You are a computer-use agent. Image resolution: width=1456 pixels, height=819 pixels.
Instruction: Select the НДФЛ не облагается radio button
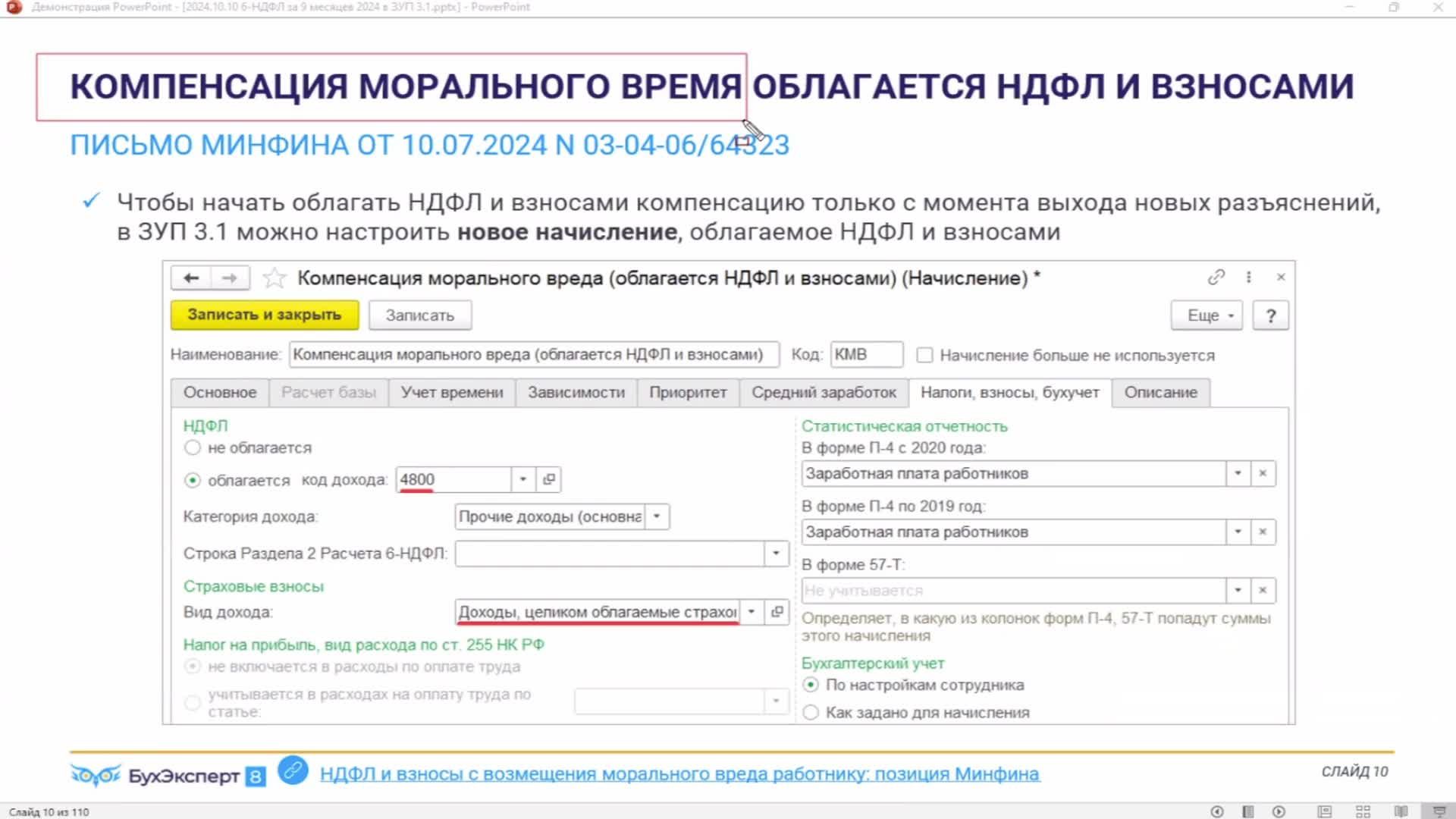(x=193, y=448)
